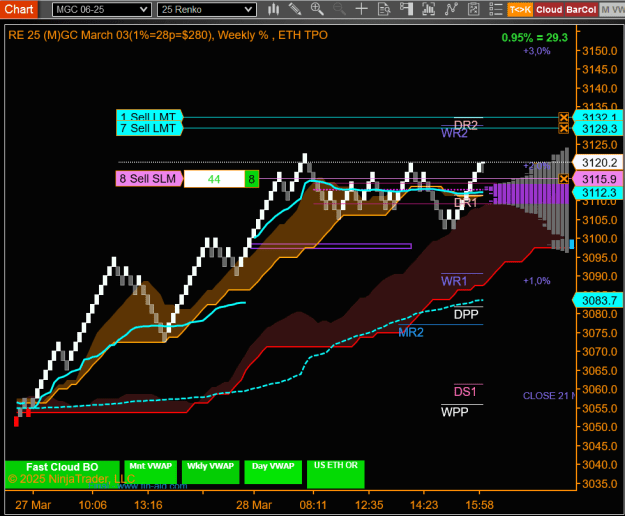Click the DR2 pivot level label

466,125
